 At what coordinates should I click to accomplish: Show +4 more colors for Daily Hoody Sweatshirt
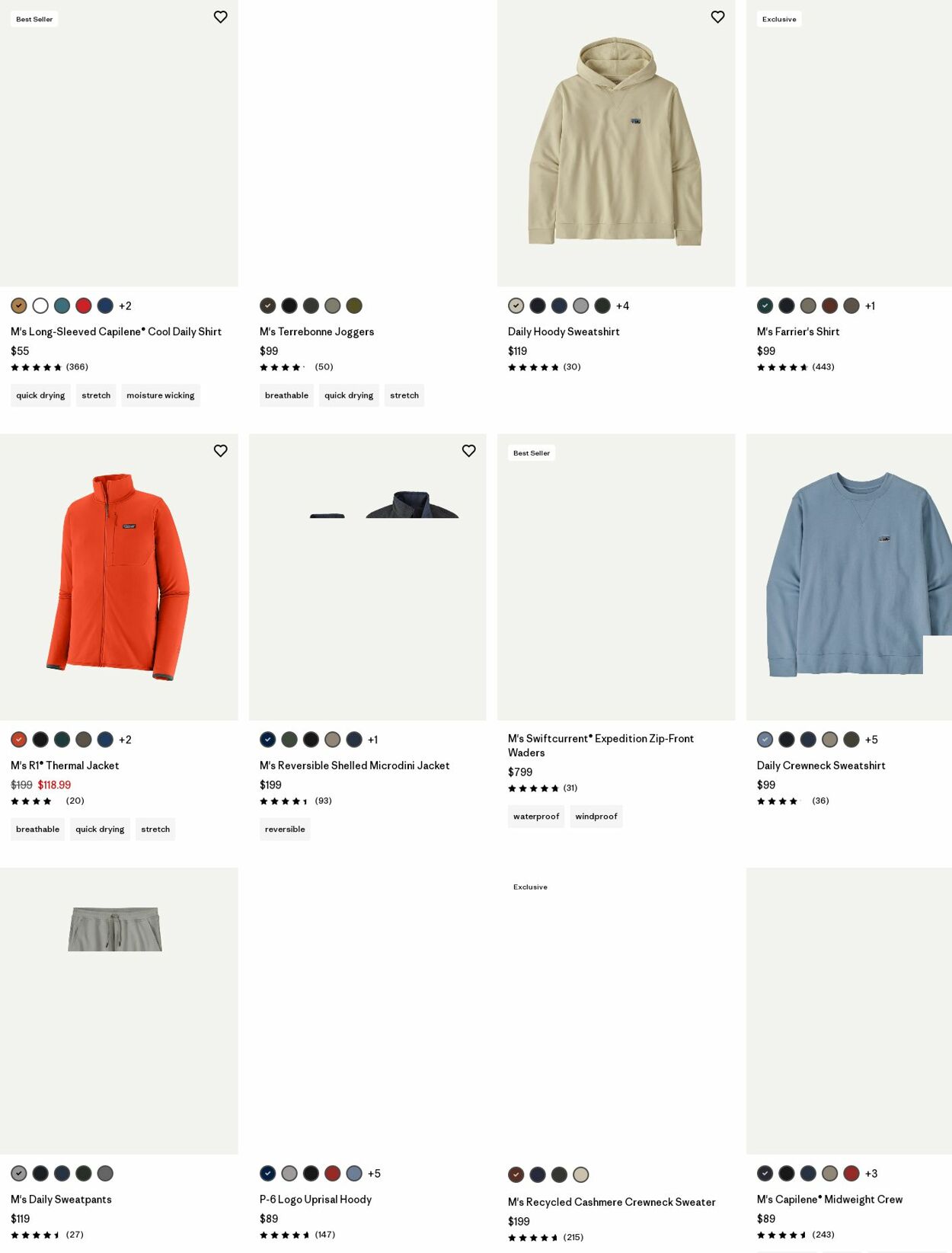pos(623,306)
